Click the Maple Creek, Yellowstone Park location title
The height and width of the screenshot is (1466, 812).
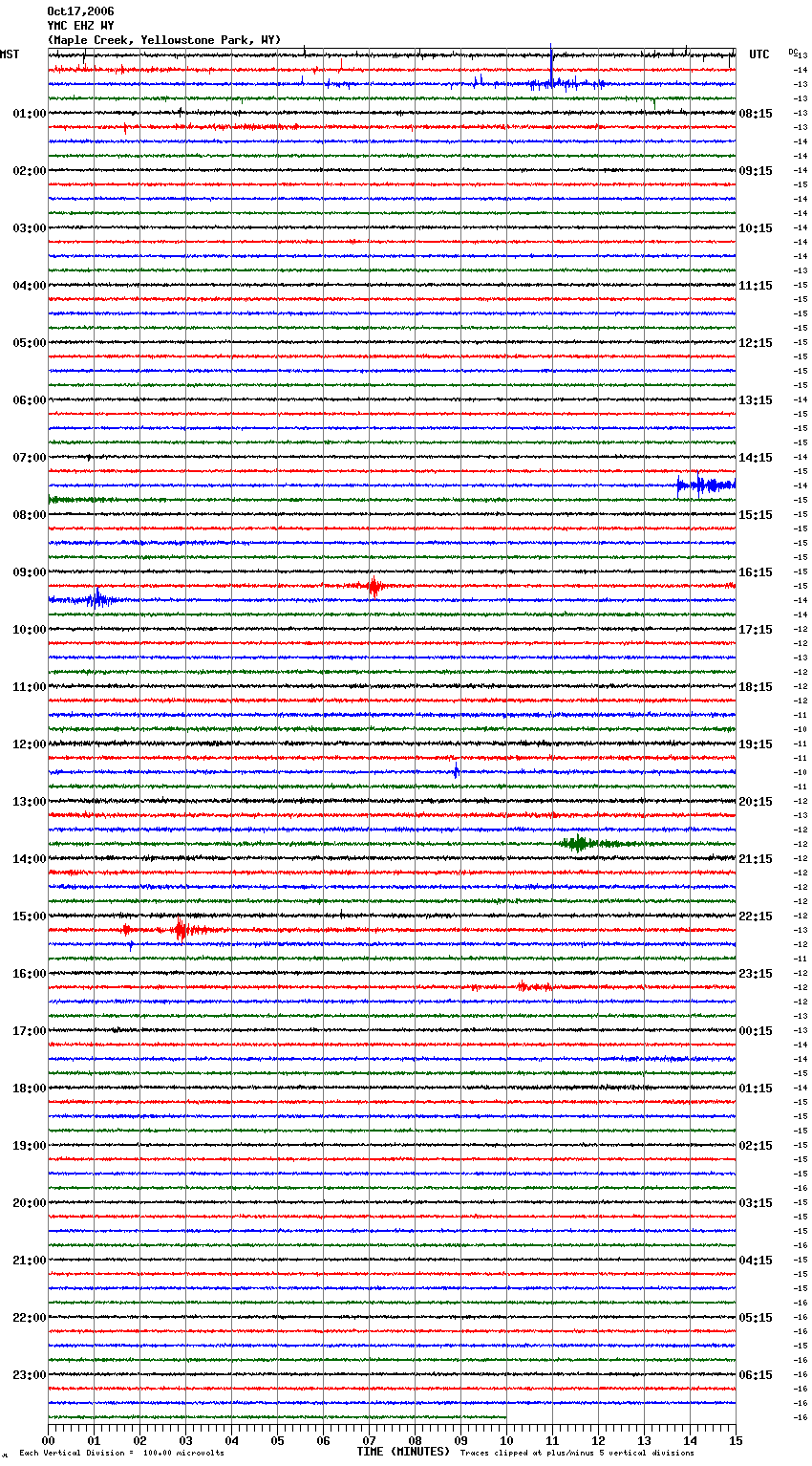164,40
